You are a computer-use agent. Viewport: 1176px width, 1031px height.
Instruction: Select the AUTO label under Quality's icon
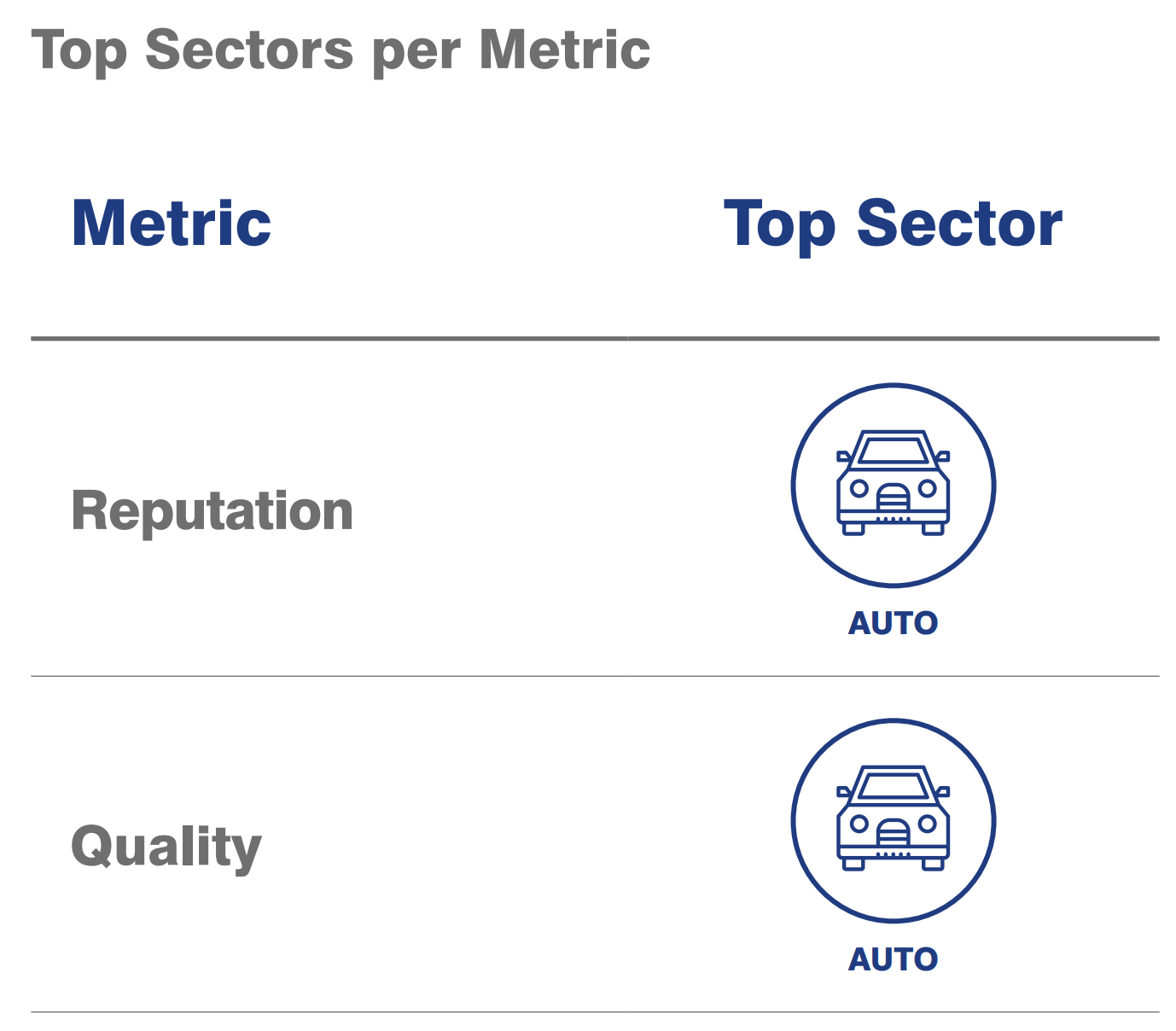[893, 959]
